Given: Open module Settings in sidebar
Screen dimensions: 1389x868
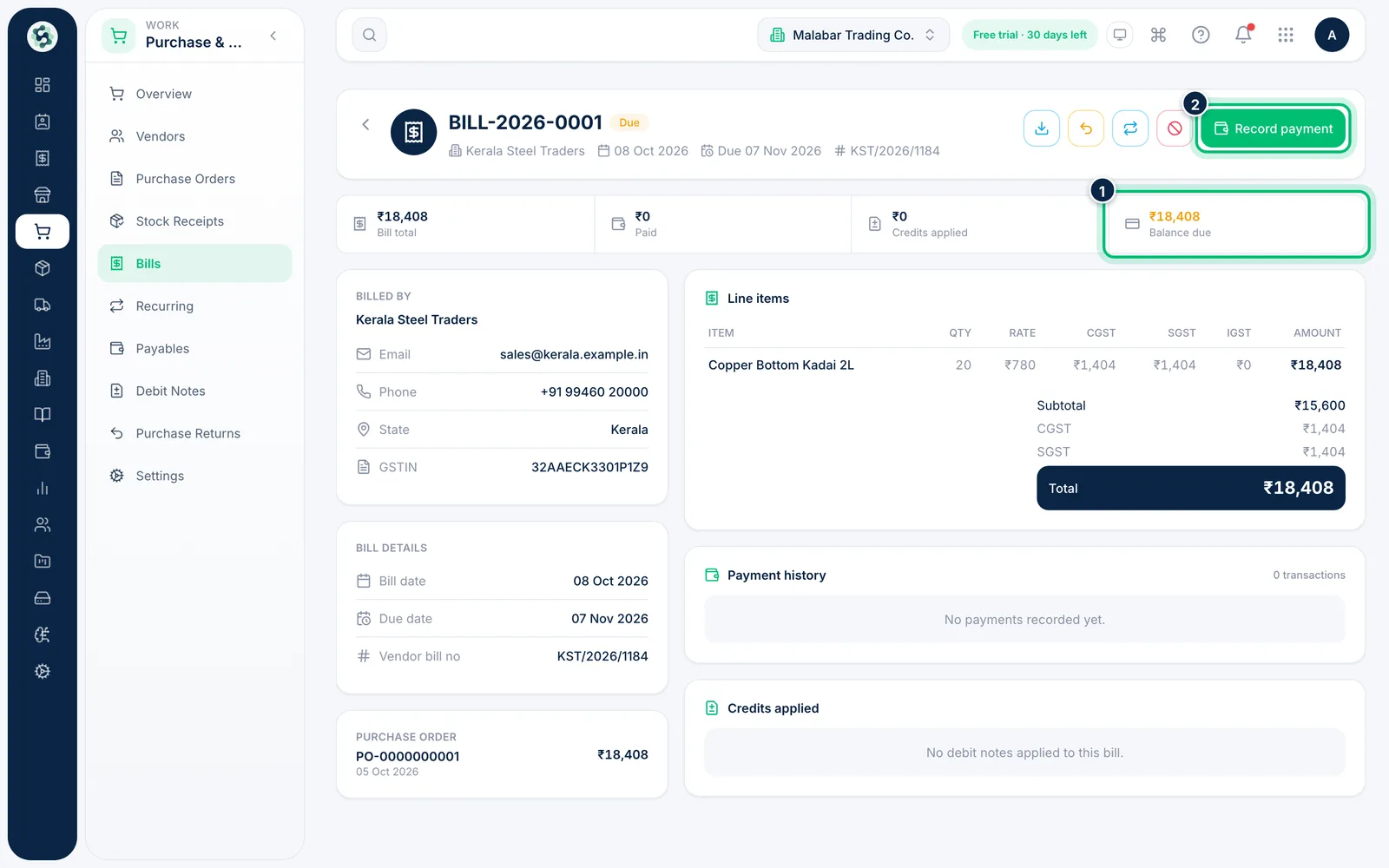Looking at the screenshot, I should [x=194, y=476].
